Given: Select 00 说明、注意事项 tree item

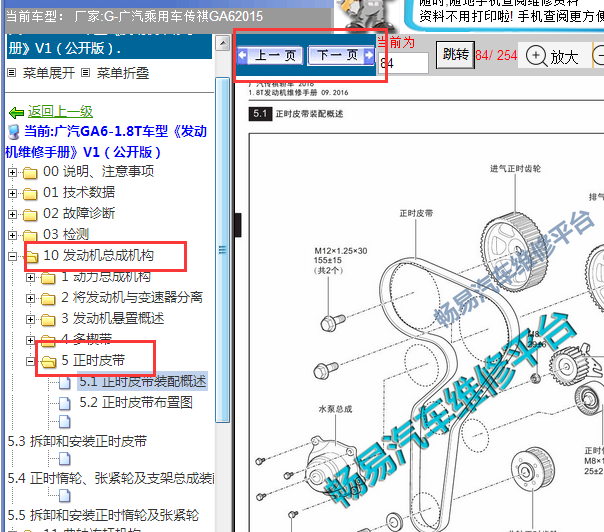Looking at the screenshot, I should [x=99, y=171].
